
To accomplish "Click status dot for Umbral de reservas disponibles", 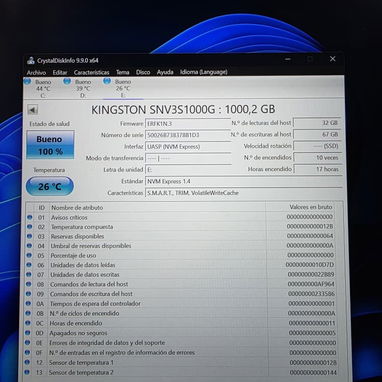I will coord(29,246).
